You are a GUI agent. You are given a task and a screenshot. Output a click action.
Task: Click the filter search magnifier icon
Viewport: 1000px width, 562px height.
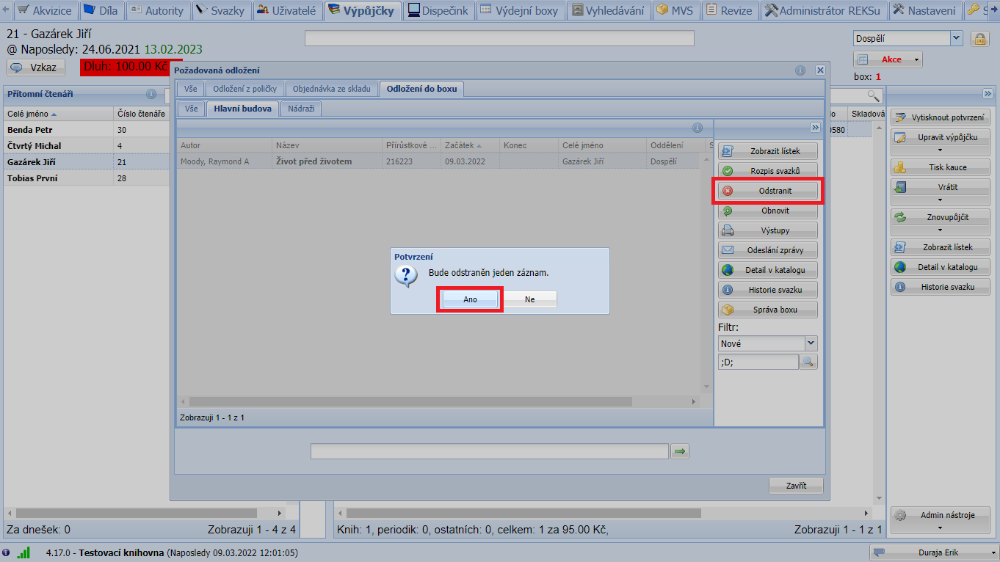(x=808, y=362)
